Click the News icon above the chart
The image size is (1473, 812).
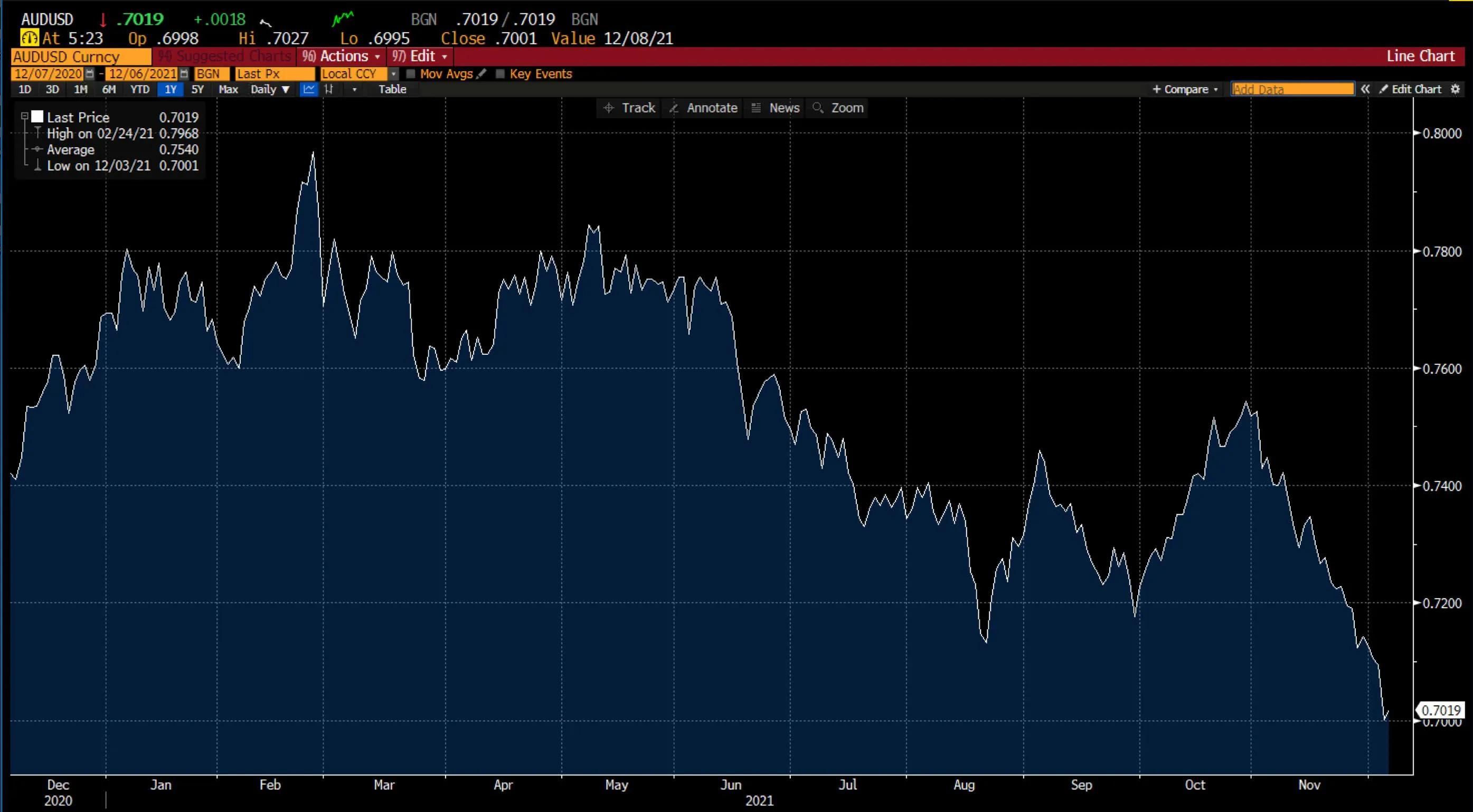tap(756, 108)
